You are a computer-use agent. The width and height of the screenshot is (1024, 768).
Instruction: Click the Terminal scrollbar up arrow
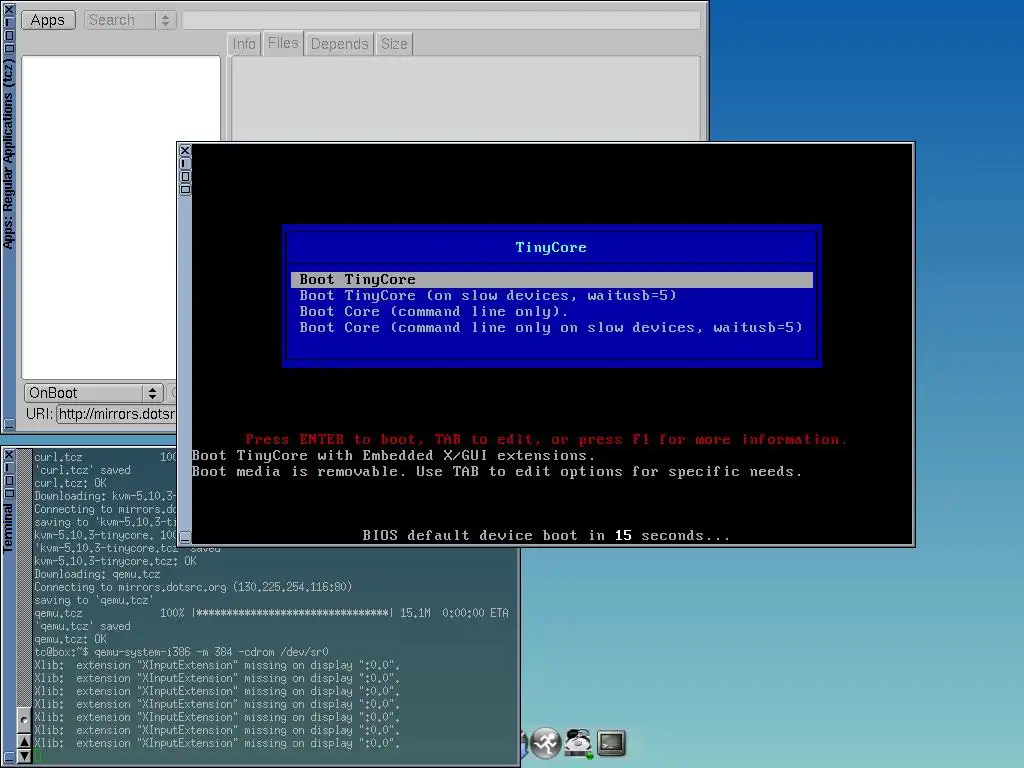tap(24, 741)
